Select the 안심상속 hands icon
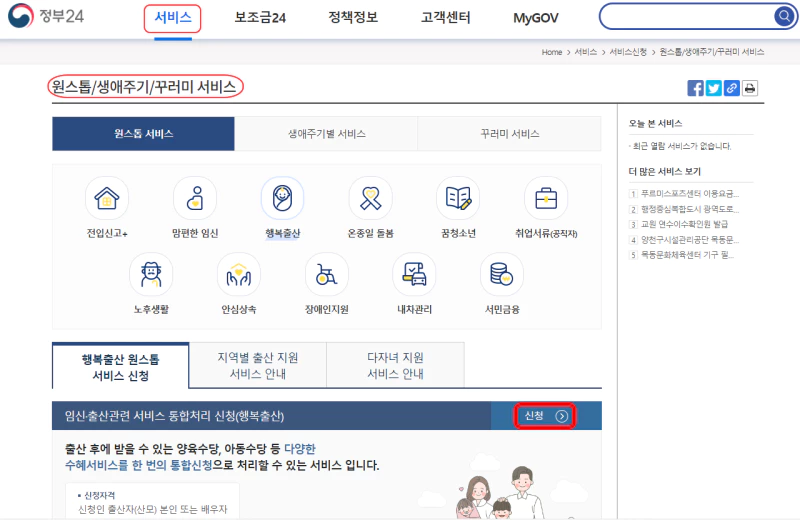 click(x=239, y=275)
